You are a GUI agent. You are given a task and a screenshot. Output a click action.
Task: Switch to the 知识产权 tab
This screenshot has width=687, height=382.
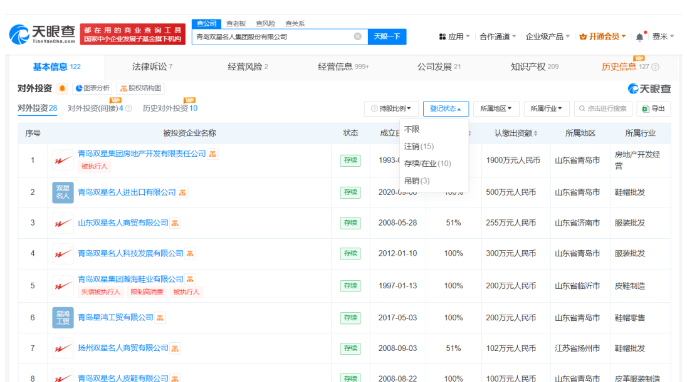[x=535, y=67]
